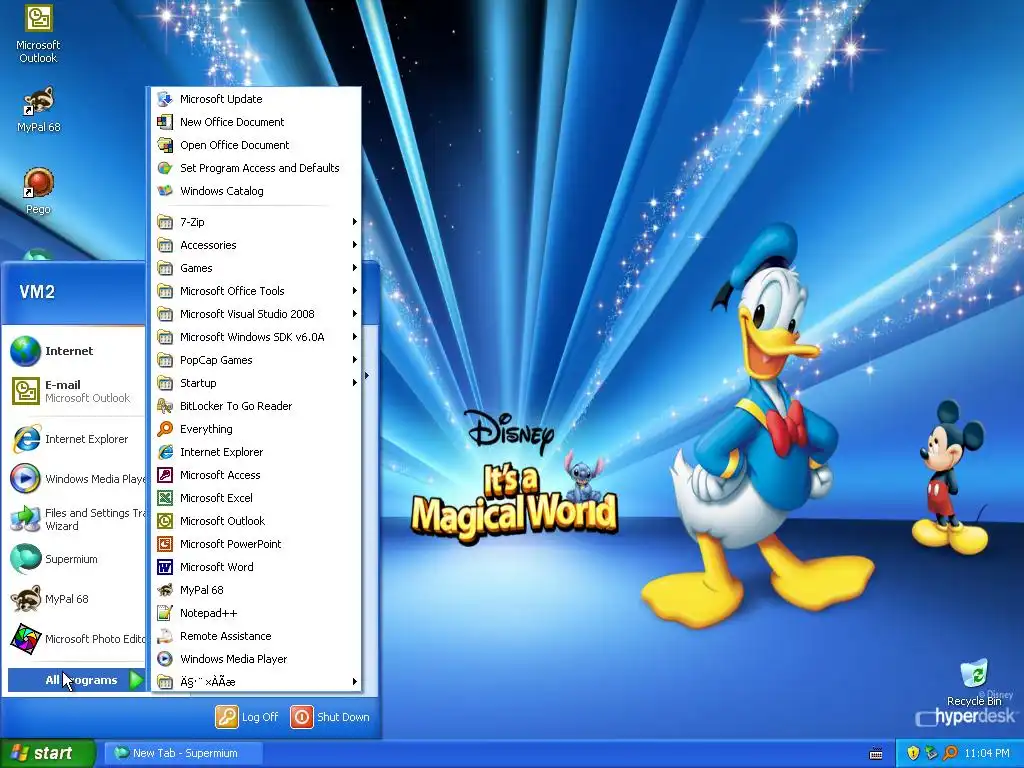Click the Microsoft Outlook desktop shortcut

38,34
